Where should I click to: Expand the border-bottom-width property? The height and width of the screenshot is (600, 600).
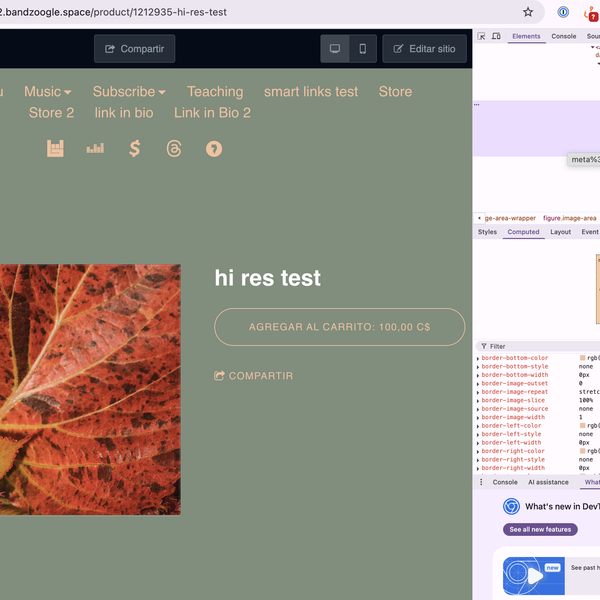478,375
